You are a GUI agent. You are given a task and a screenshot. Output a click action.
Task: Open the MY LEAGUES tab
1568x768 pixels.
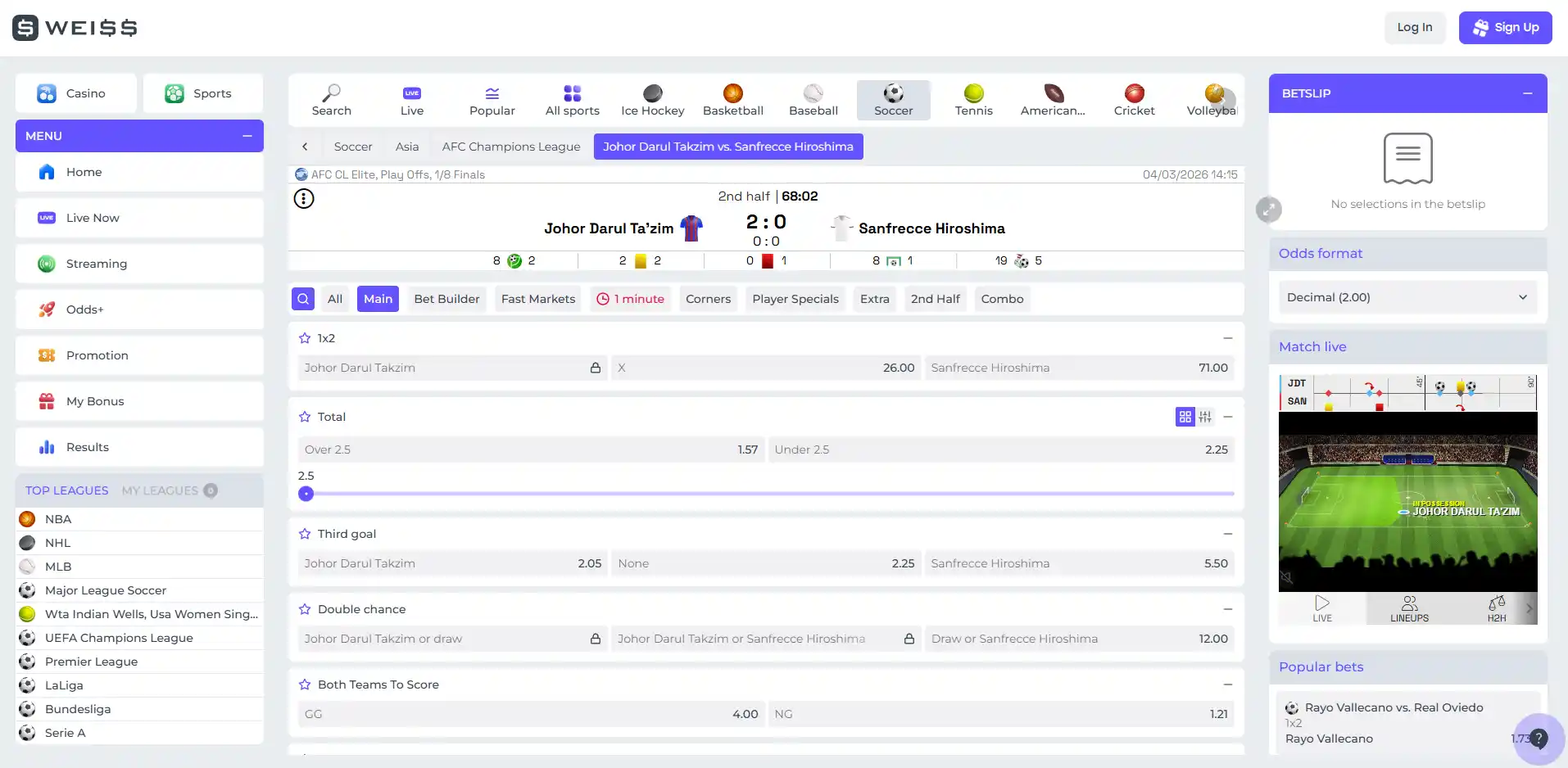click(x=169, y=490)
